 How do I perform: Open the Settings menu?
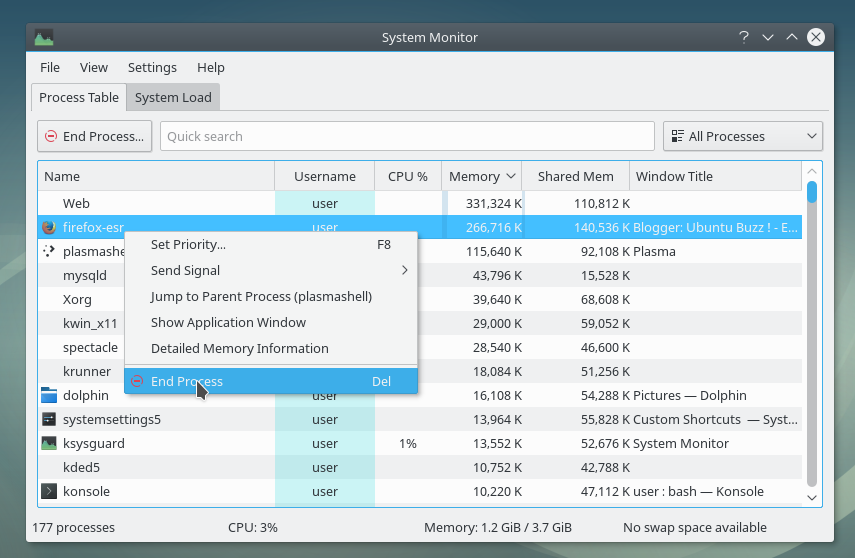[x=152, y=67]
